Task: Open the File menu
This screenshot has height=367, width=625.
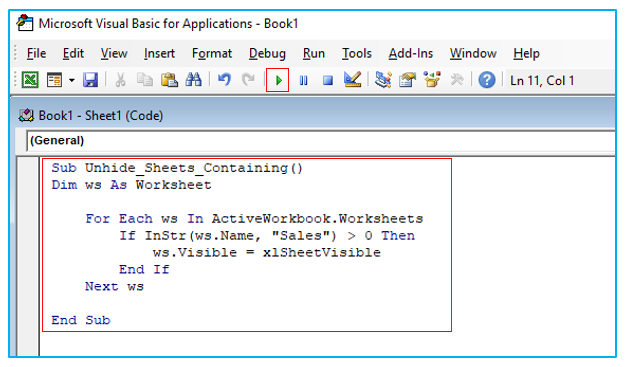Action: (x=36, y=53)
